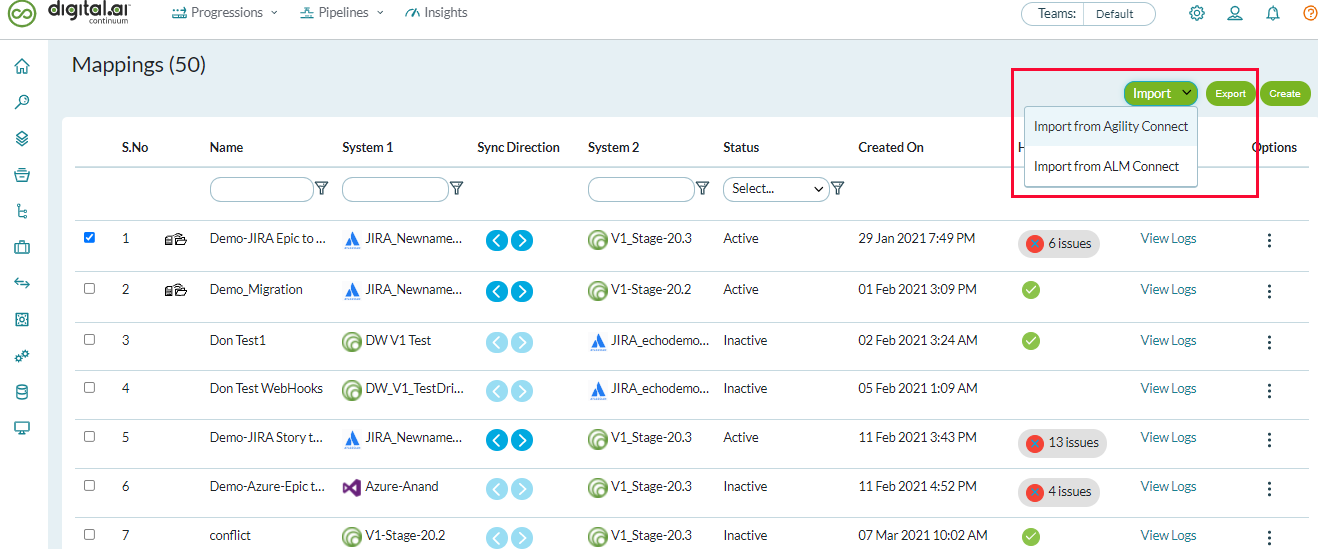Screen dimensions: 1318x549
Task: Click right sync arrow for Demo_Migration row
Action: 522,291
